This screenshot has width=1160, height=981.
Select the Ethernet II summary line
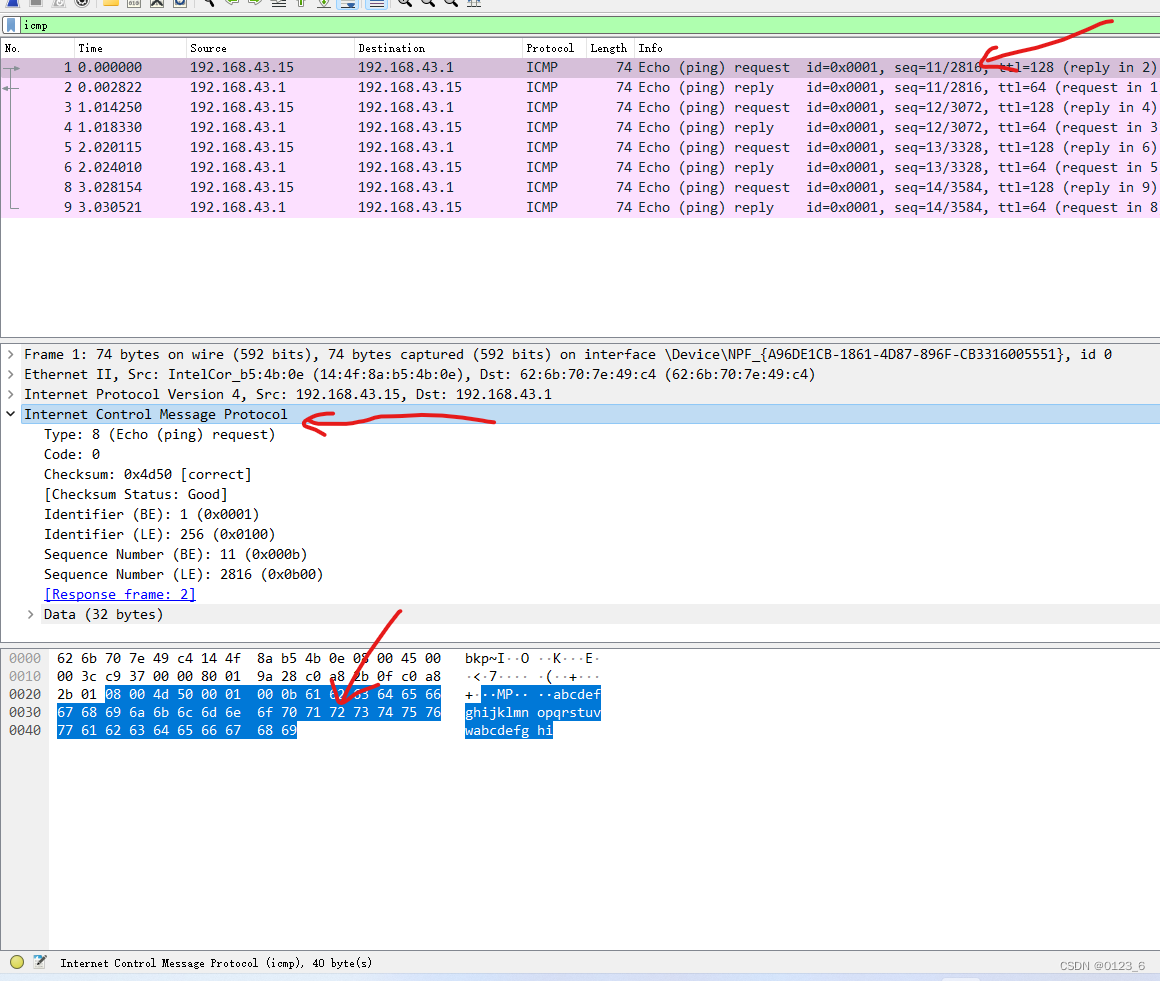pyautogui.click(x=419, y=374)
